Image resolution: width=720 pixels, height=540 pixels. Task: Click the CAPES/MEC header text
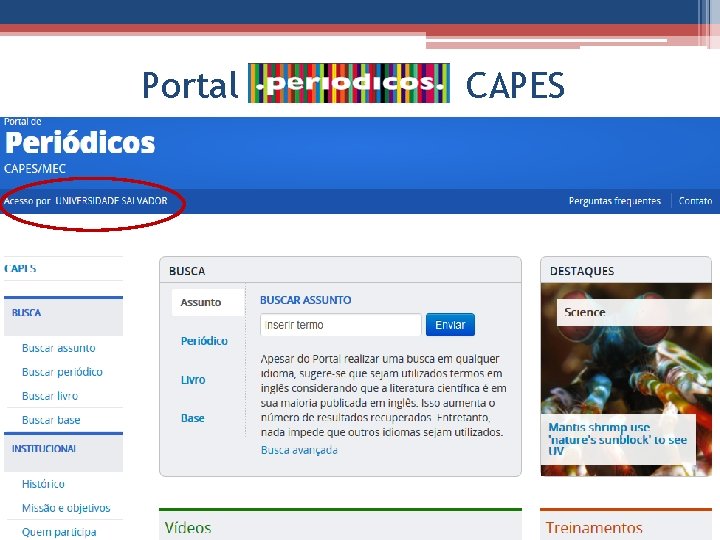[x=35, y=169]
